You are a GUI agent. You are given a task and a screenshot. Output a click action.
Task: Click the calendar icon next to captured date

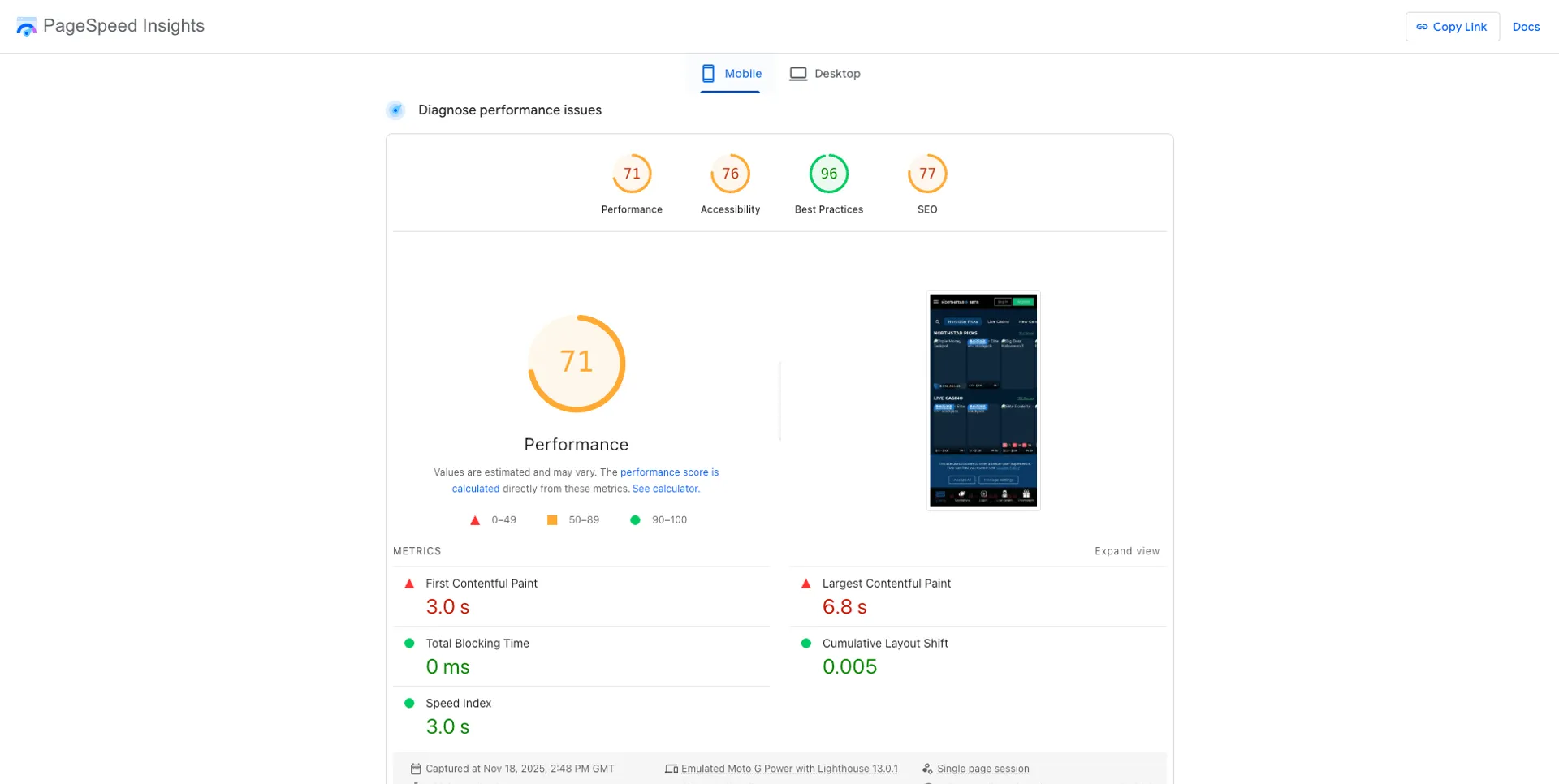417,768
